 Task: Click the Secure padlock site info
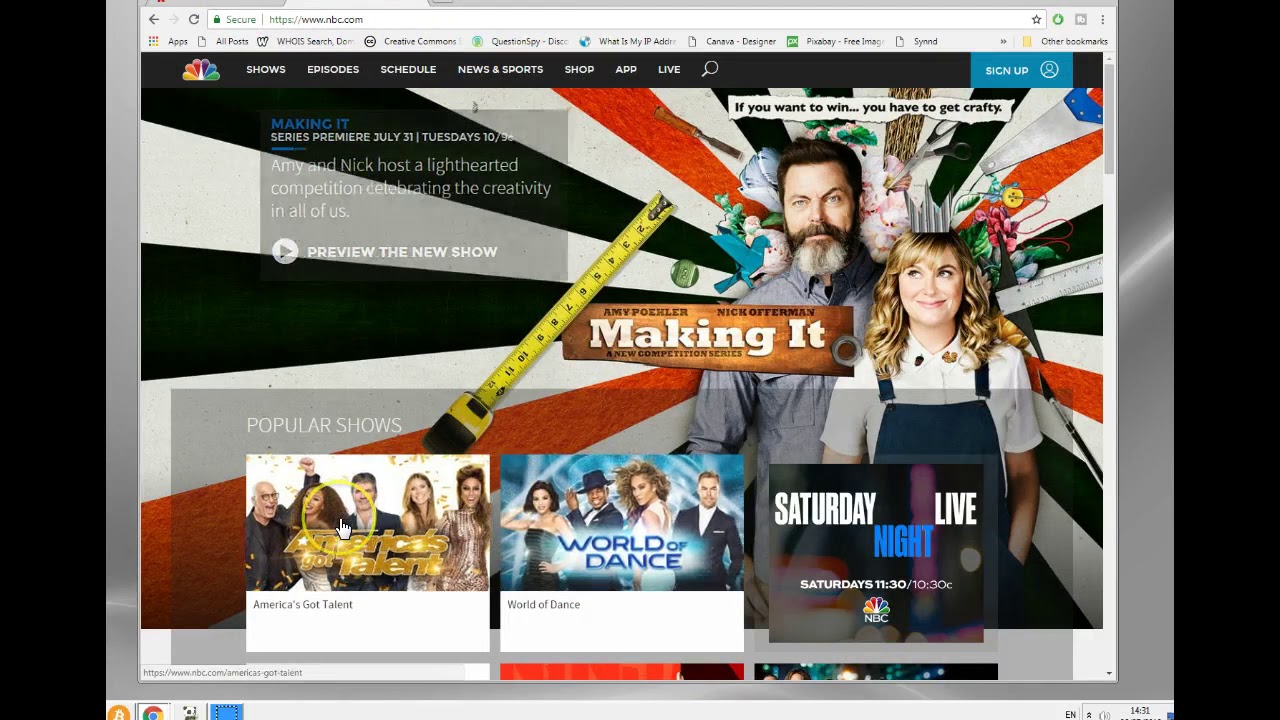234,19
